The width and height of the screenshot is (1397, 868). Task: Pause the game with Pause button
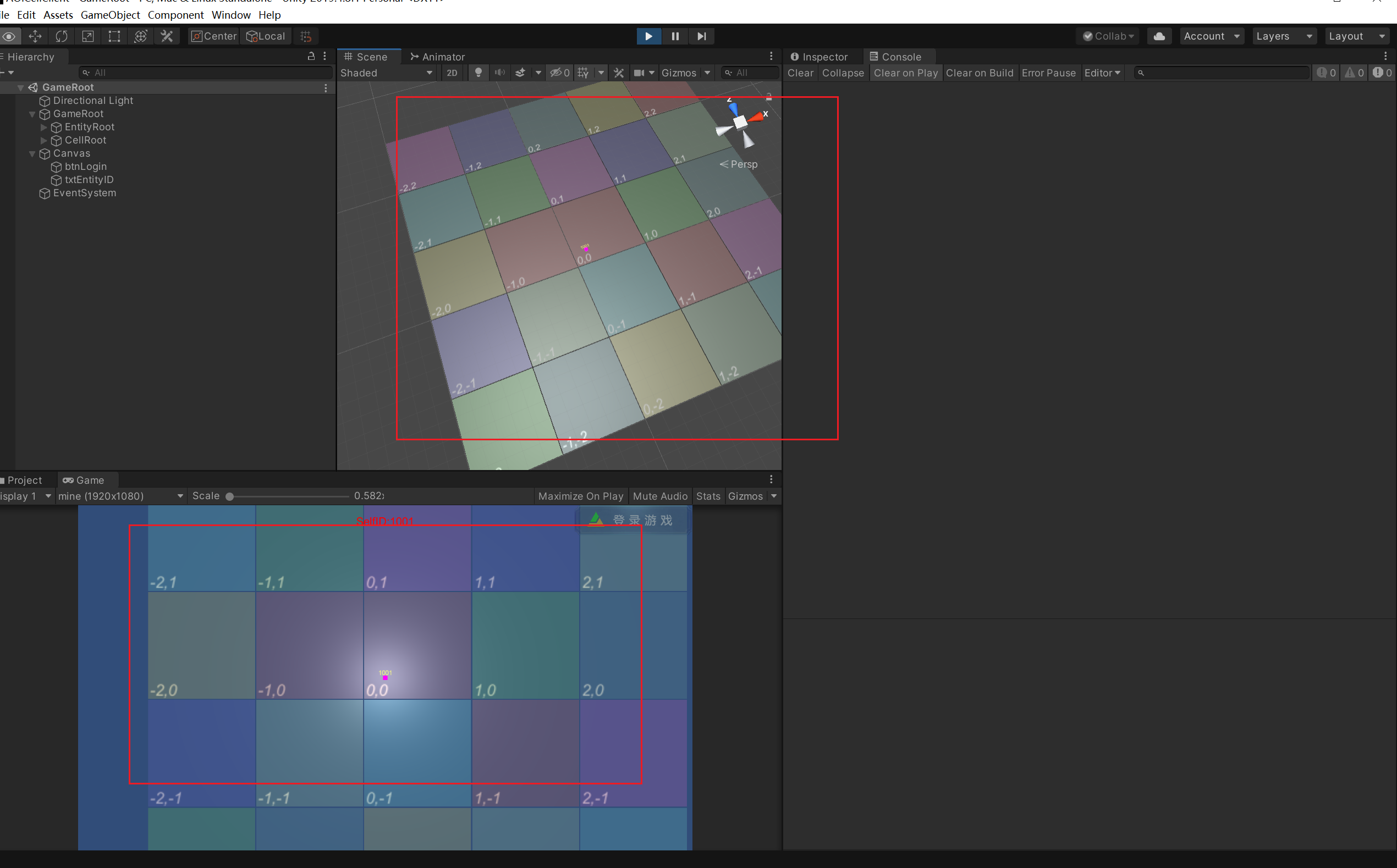pos(675,36)
